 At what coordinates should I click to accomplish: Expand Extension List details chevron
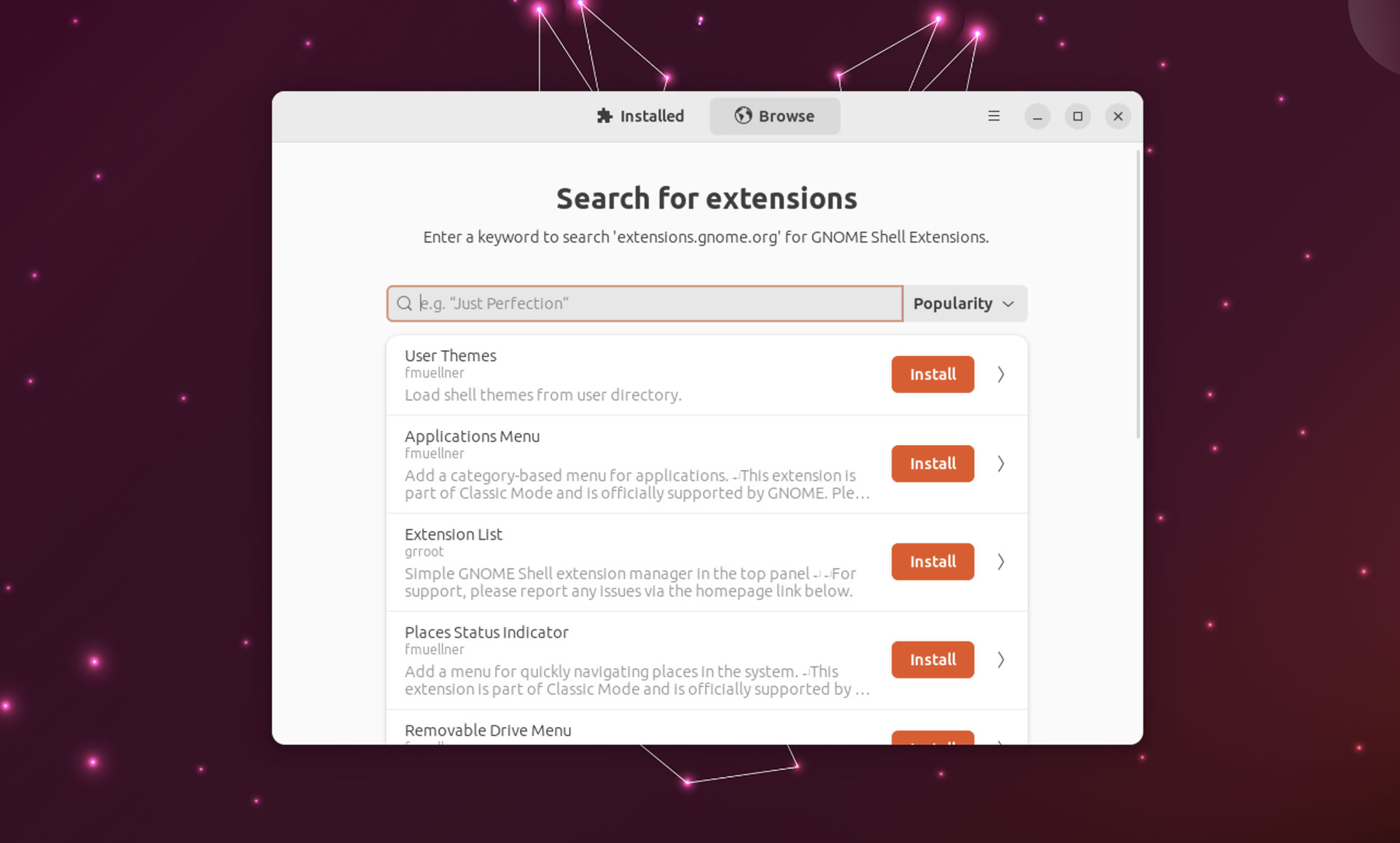[1001, 562]
